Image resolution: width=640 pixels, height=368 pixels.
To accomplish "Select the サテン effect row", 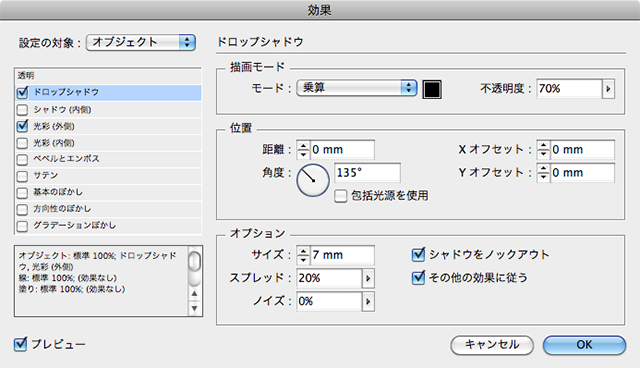I will coord(108,176).
